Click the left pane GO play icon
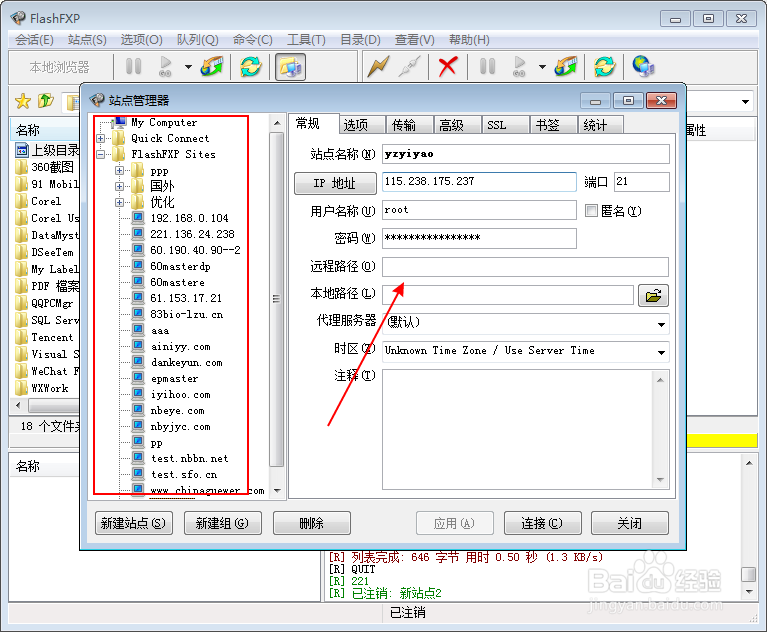This screenshot has height=632, width=767. (165, 67)
